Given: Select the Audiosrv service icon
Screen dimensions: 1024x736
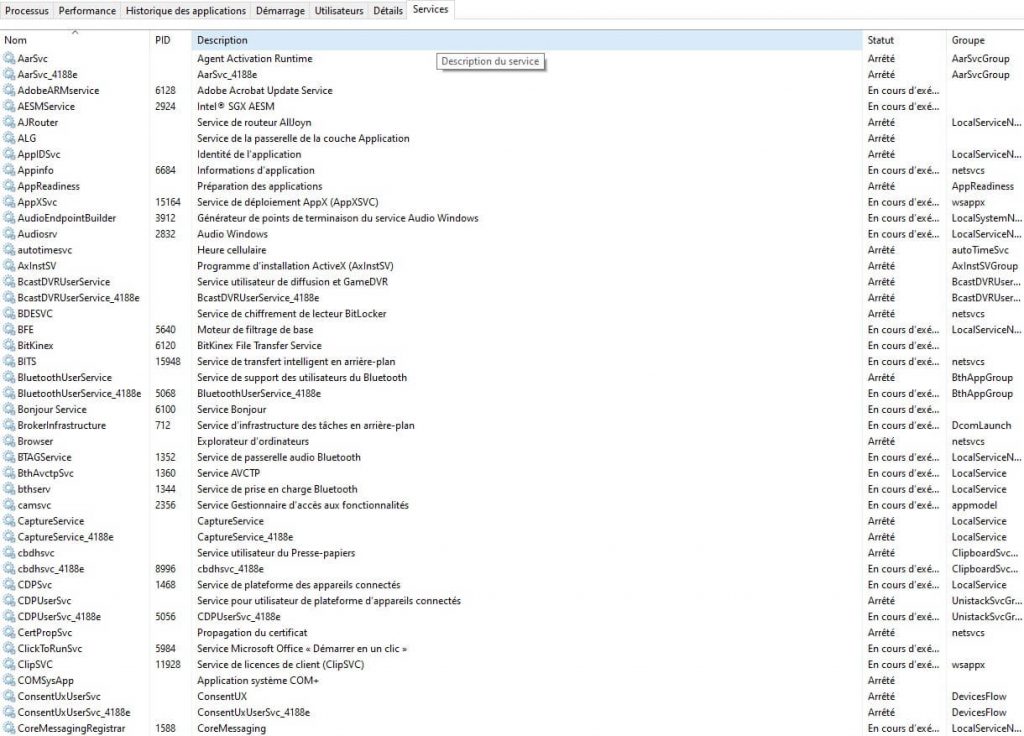Looking at the screenshot, I should click(9, 234).
